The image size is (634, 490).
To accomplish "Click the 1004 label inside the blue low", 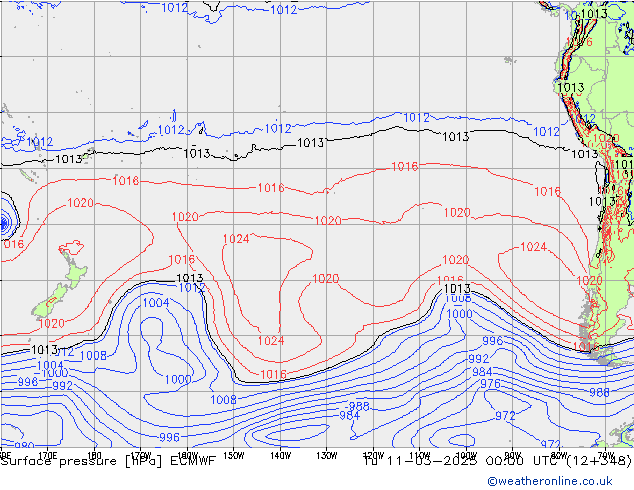I will [x=156, y=302].
